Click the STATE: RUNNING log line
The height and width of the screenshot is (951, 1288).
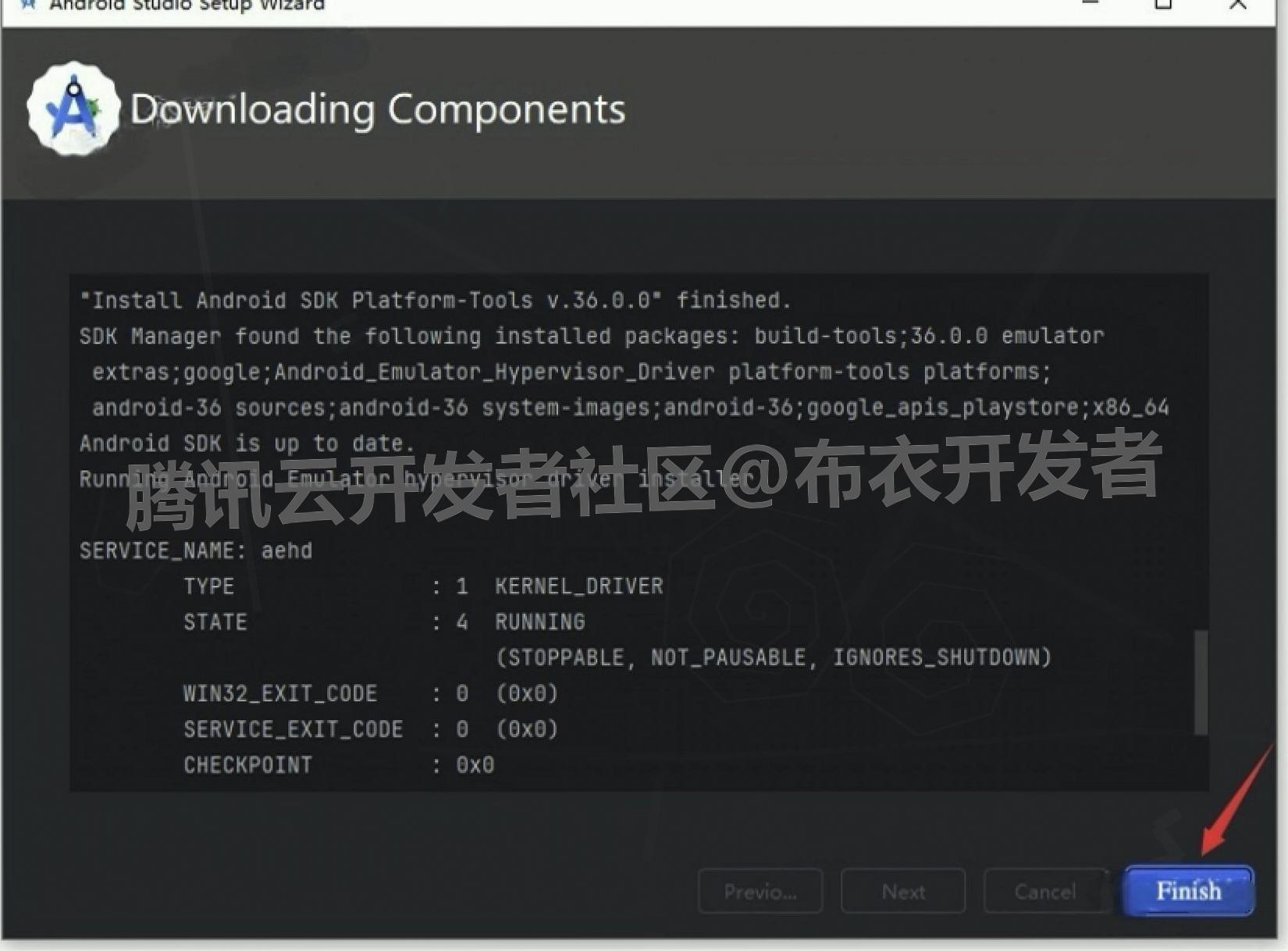(x=382, y=622)
